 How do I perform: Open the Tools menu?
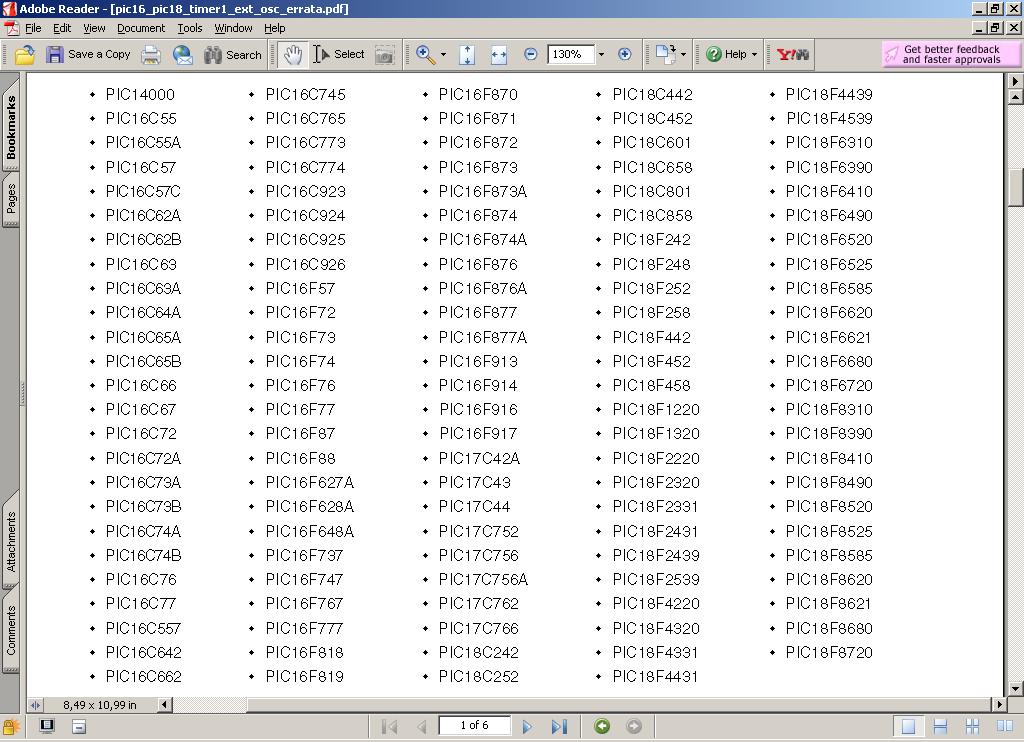190,28
